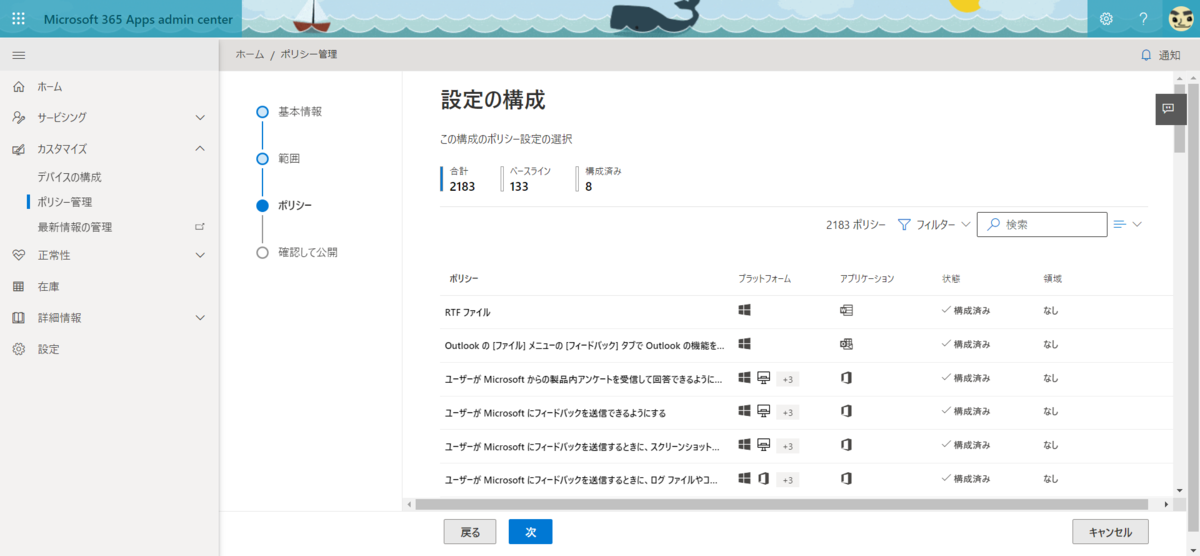The height and width of the screenshot is (556, 1200).
Task: Select the 構成済み 8 pivot
Action: pyautogui.click(x=600, y=179)
